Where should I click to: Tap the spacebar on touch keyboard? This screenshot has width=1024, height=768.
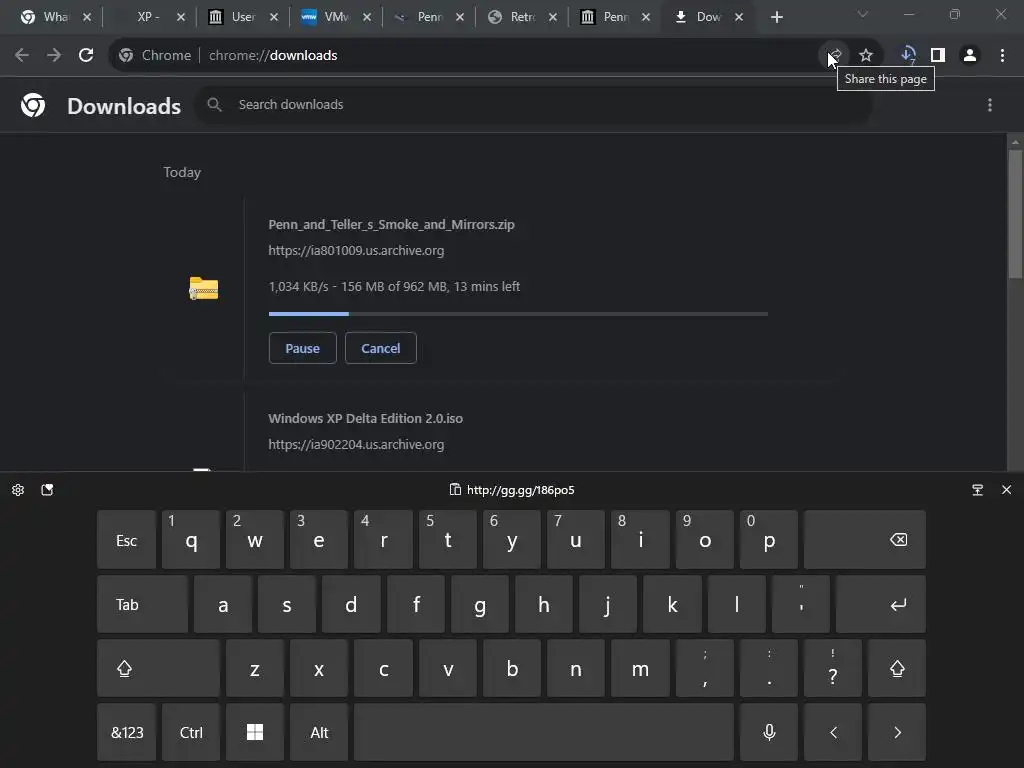pos(544,732)
